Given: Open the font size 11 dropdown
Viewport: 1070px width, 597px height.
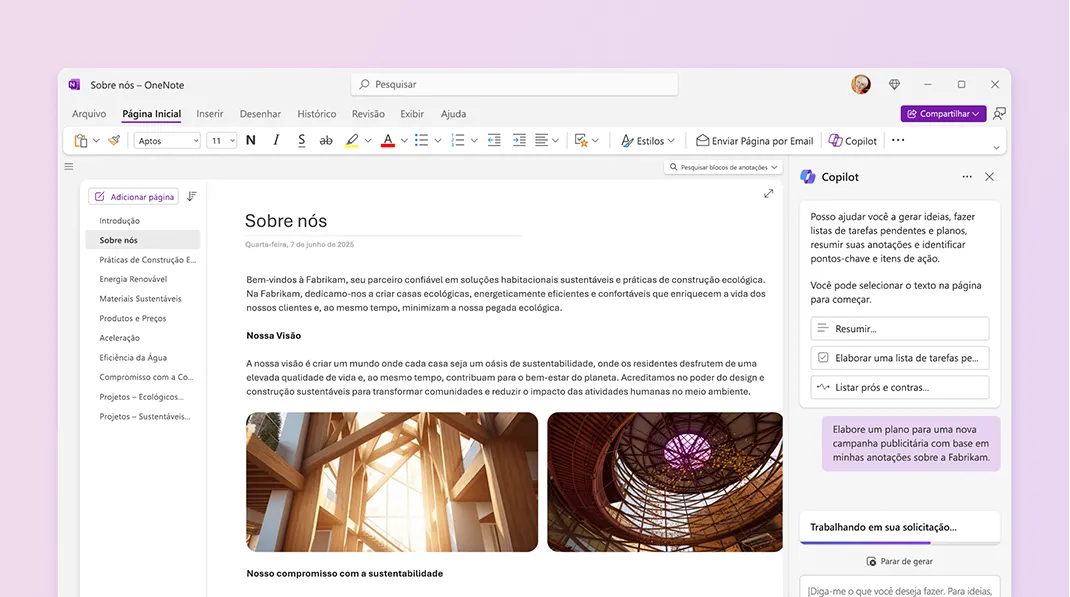Looking at the screenshot, I should pos(222,141).
